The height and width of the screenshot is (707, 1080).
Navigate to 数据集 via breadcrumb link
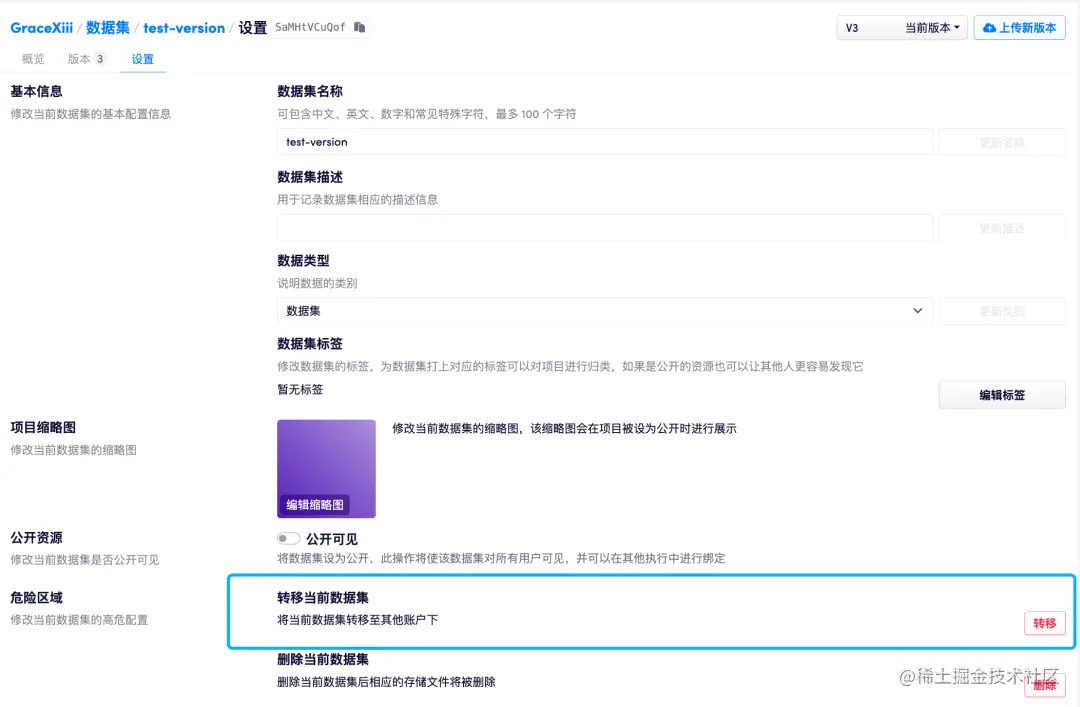(x=108, y=28)
